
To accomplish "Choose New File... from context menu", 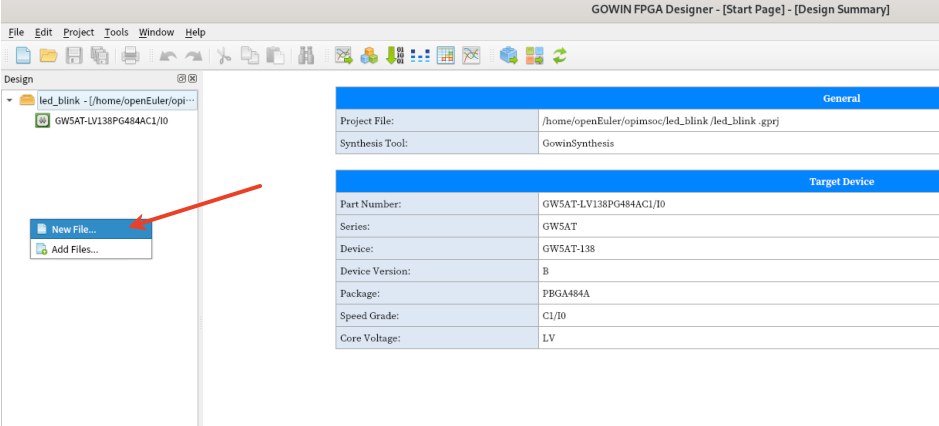I will [91, 229].
